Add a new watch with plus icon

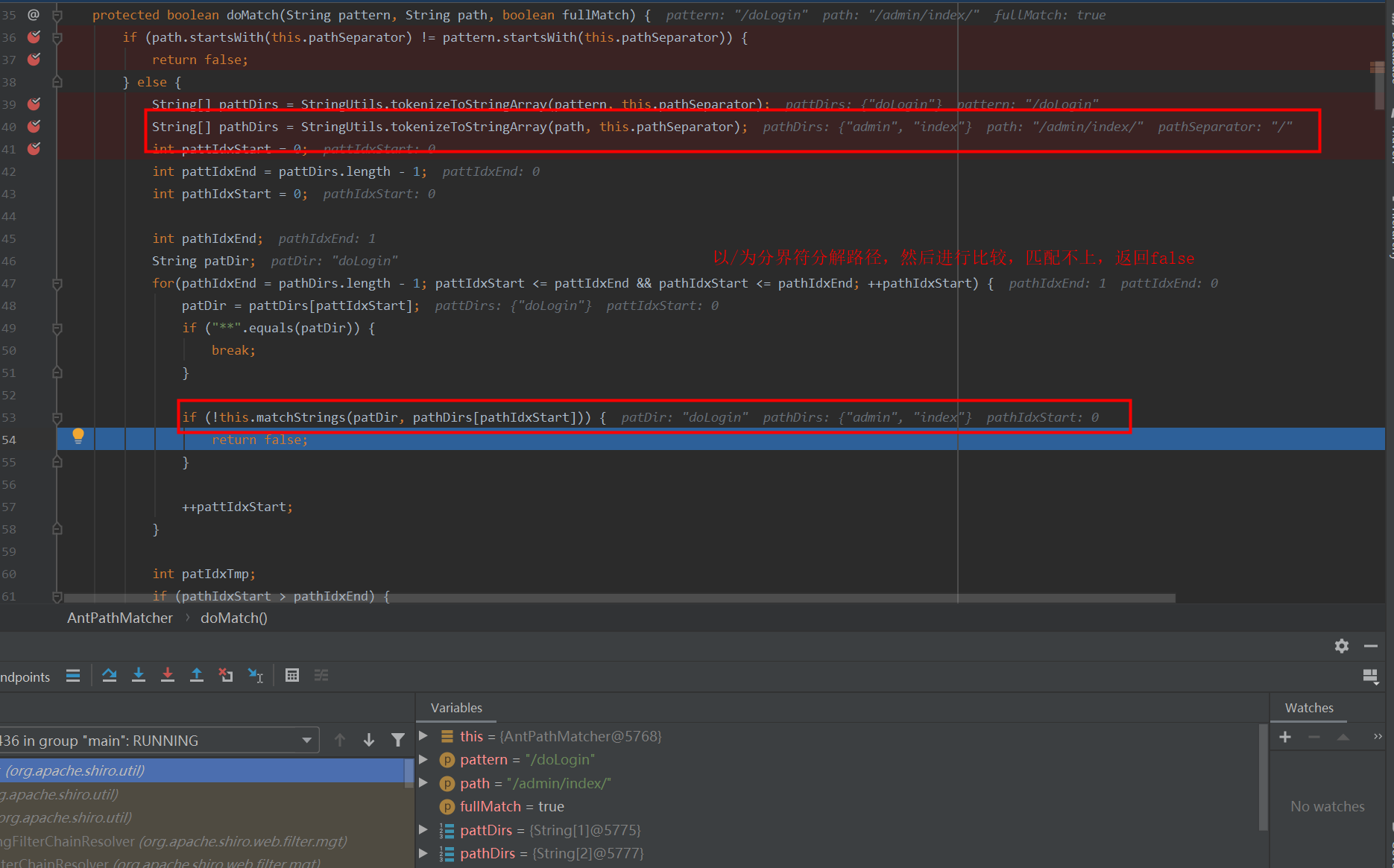point(1285,737)
